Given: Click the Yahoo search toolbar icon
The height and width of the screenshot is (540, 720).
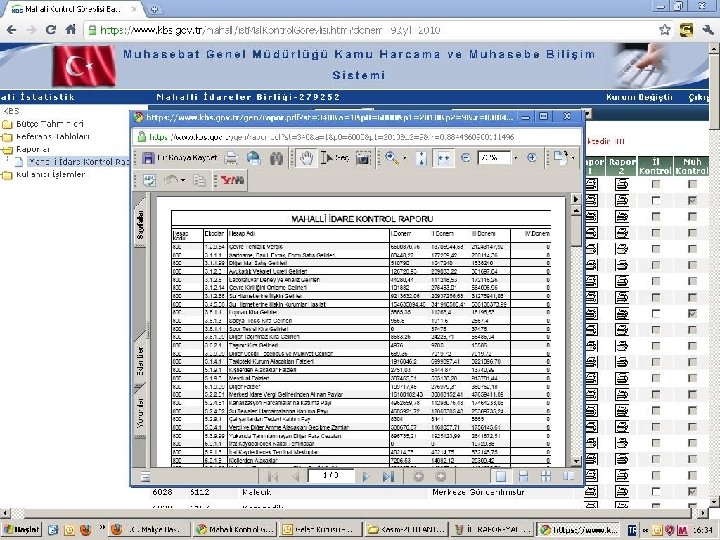Looking at the screenshot, I should [232, 180].
